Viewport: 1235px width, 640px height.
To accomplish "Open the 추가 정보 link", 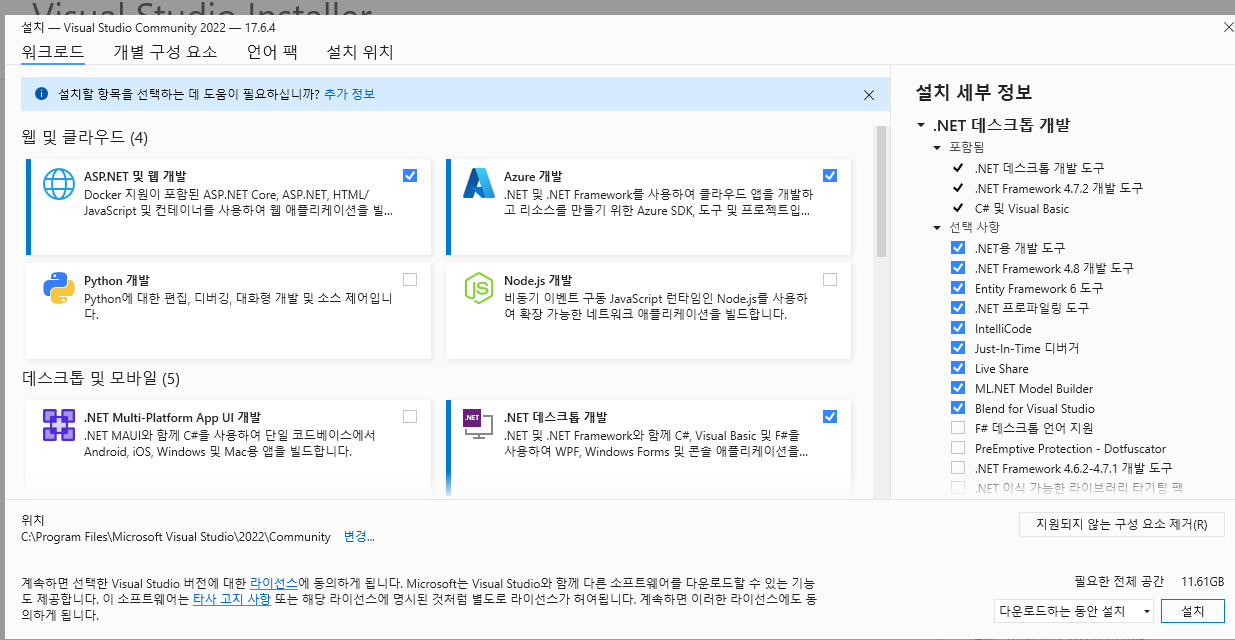I will (349, 94).
